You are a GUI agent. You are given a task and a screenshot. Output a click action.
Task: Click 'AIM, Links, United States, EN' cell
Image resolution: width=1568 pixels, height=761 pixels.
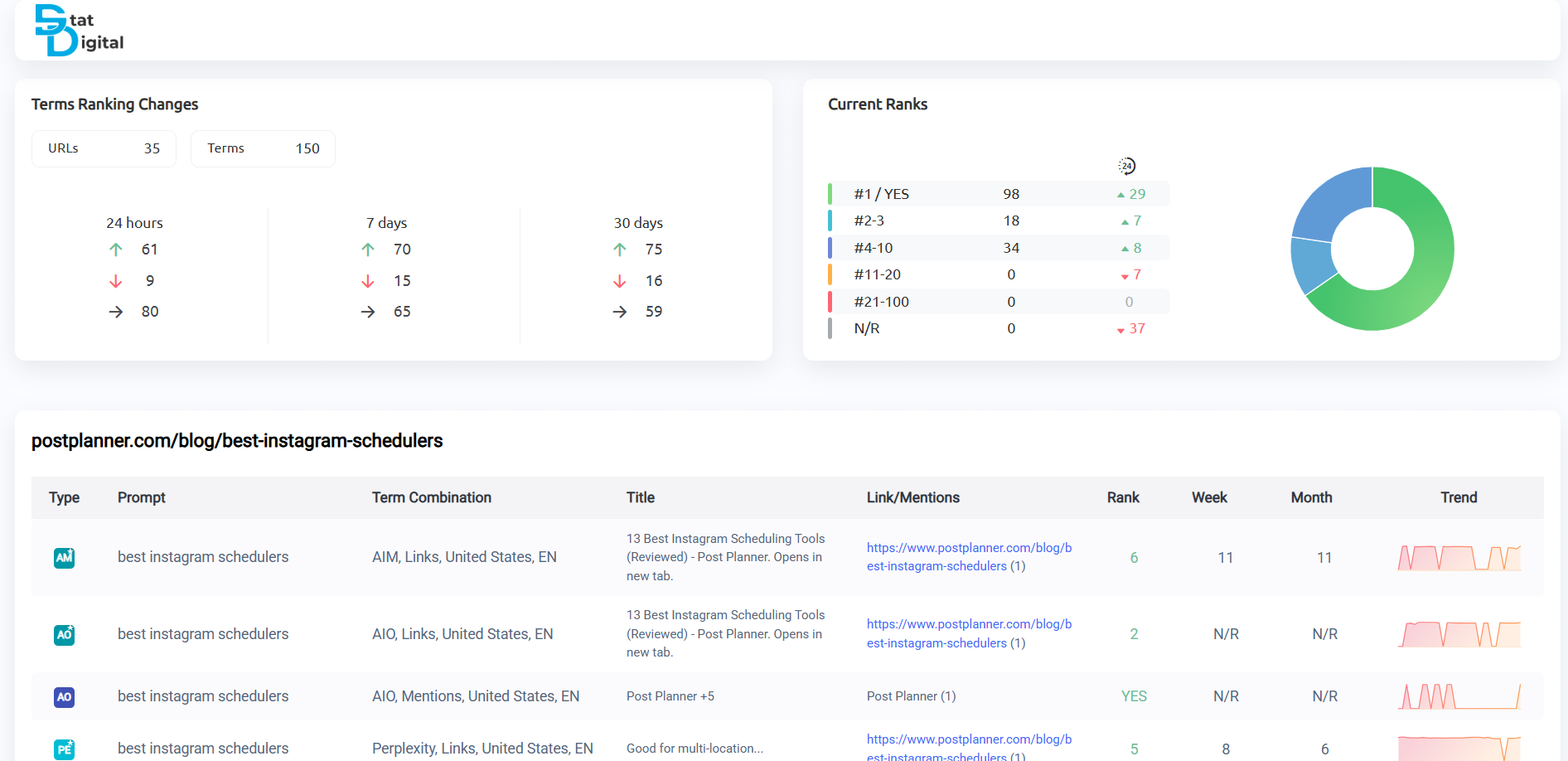pyautogui.click(x=464, y=557)
